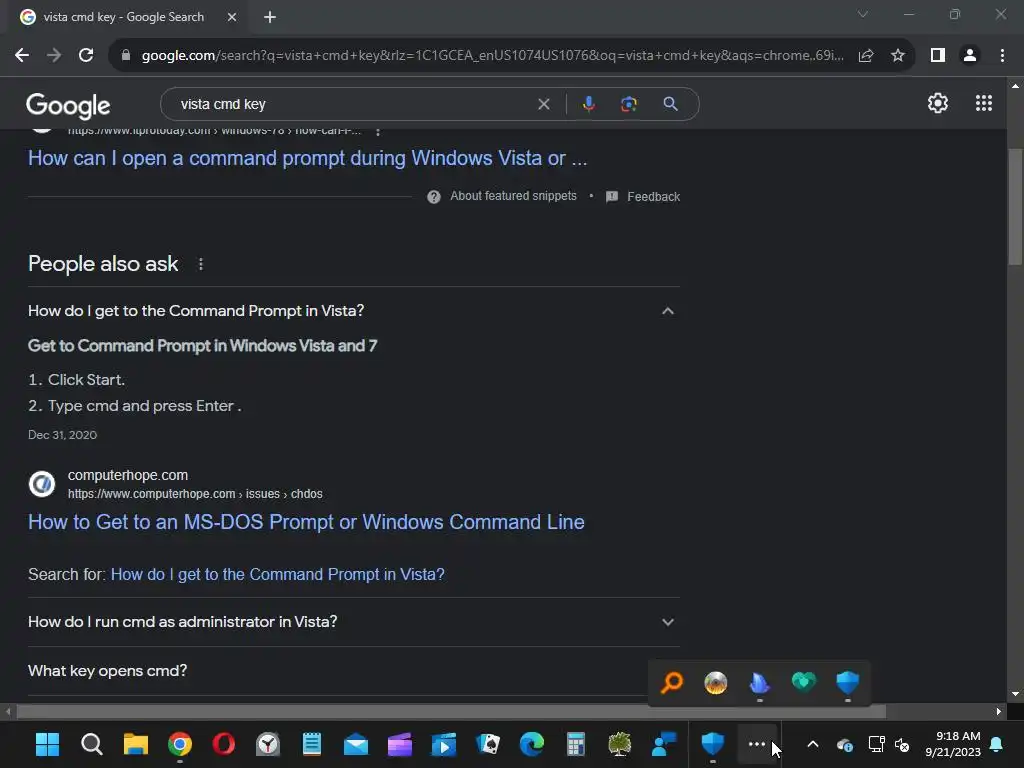Open the Mail app in taskbar
1024x768 pixels.
(356, 744)
